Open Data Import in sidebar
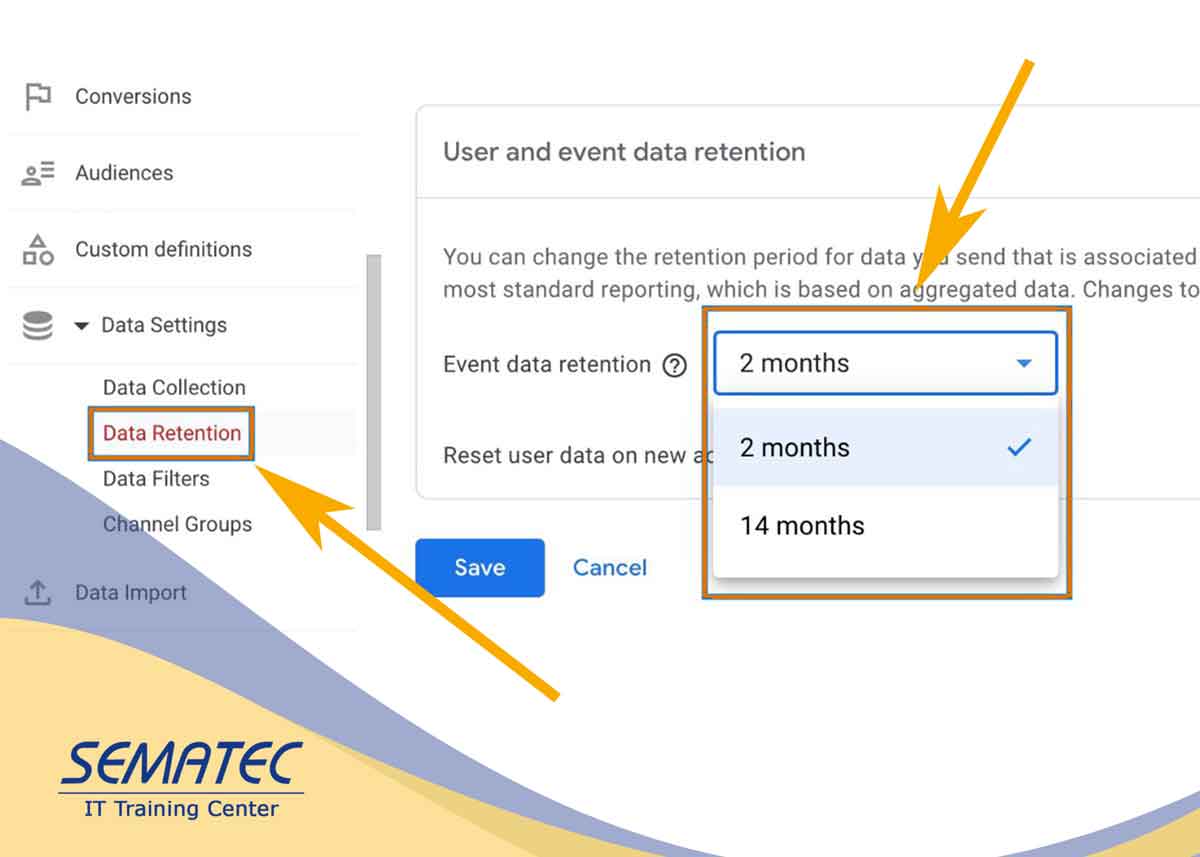Image resolution: width=1200 pixels, height=857 pixels. click(x=131, y=593)
